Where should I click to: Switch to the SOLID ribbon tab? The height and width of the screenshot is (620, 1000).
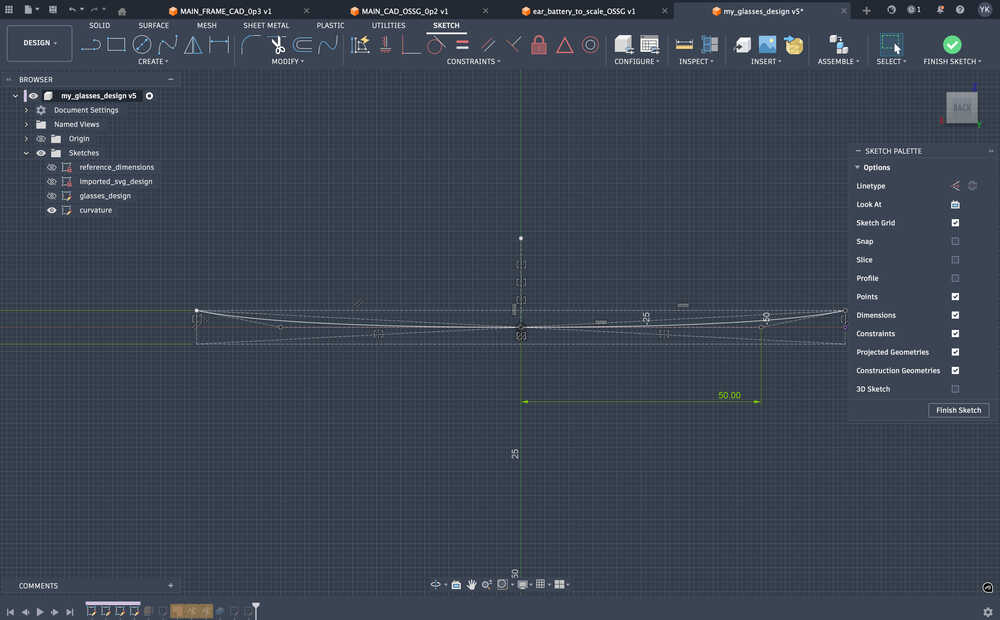point(99,25)
